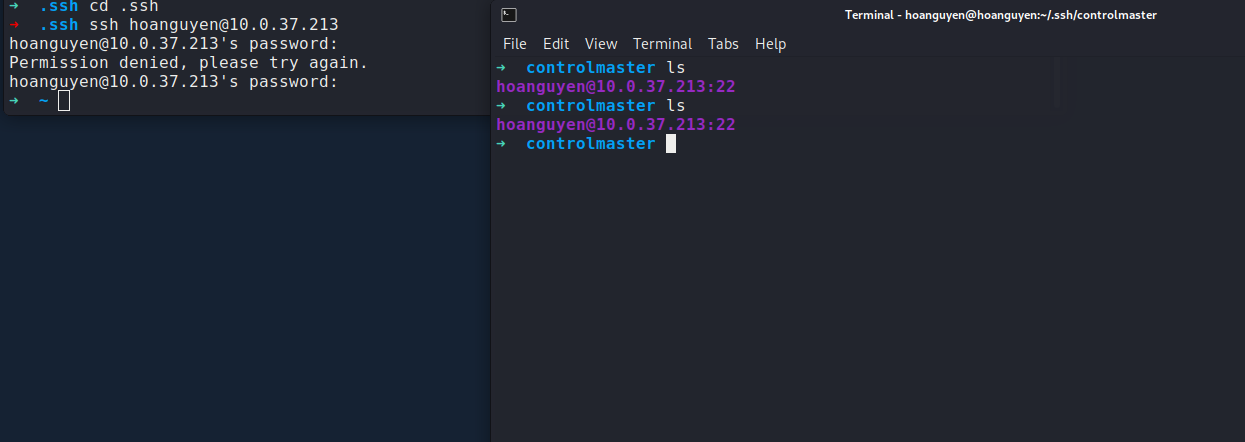Screen dimensions: 1245x442
Task: Click the terminal window icon in title bar
Action: coord(509,14)
